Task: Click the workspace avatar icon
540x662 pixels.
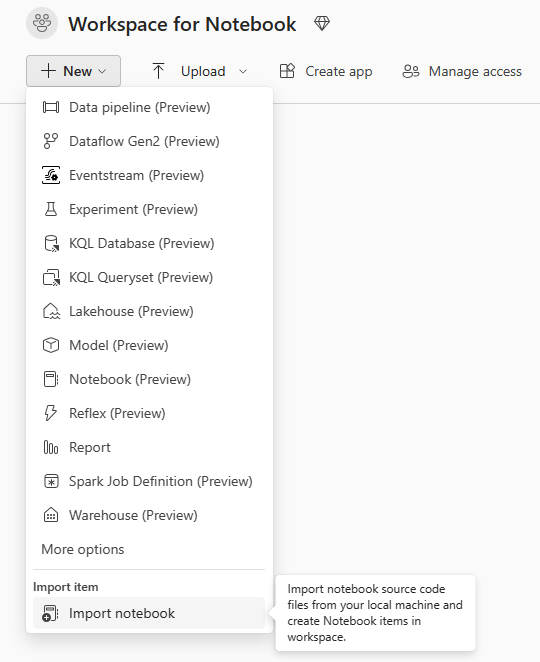Action: pos(42,23)
